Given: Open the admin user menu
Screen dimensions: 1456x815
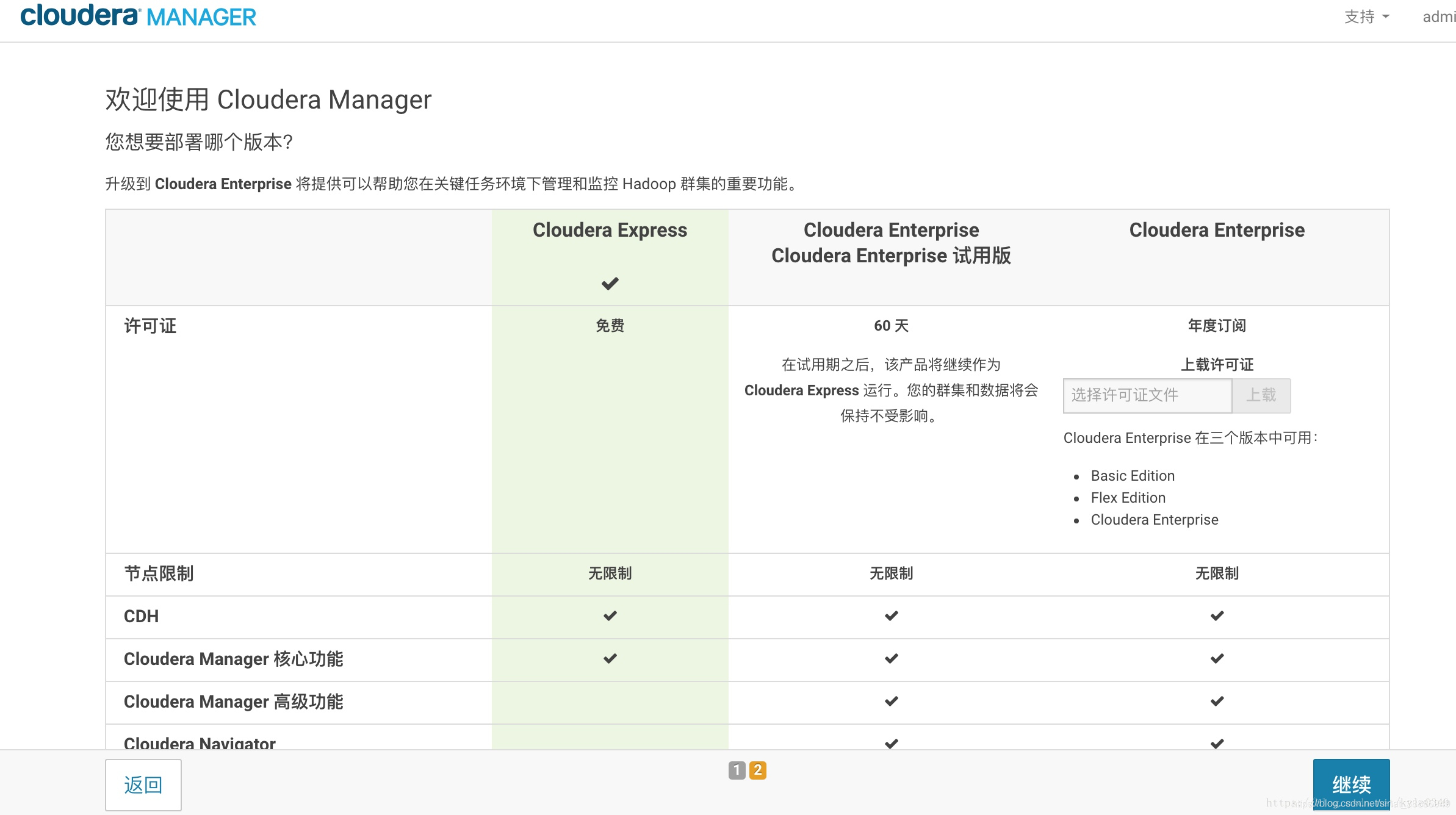Looking at the screenshot, I should [x=1439, y=17].
